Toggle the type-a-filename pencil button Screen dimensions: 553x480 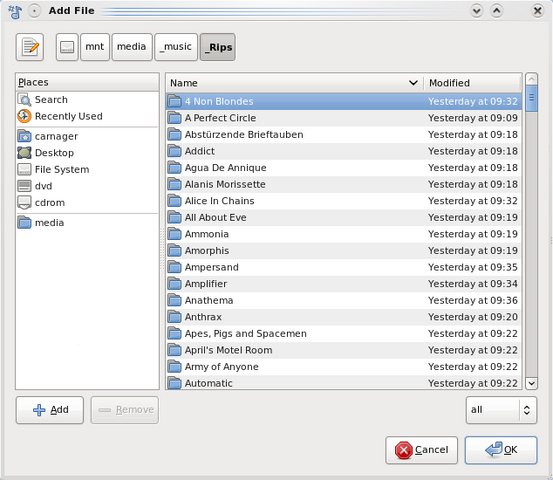pos(30,47)
